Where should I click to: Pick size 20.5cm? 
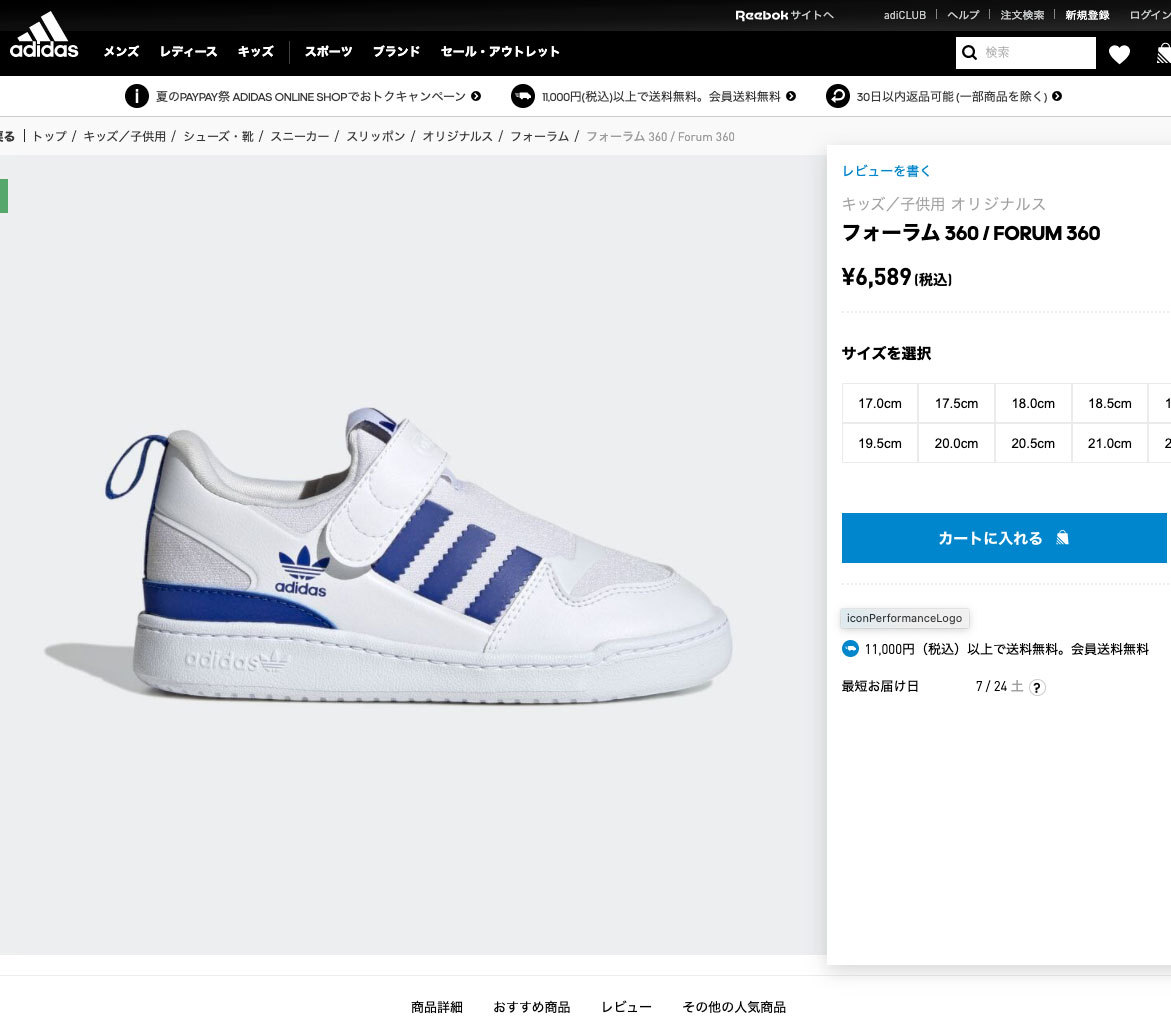(x=1033, y=443)
